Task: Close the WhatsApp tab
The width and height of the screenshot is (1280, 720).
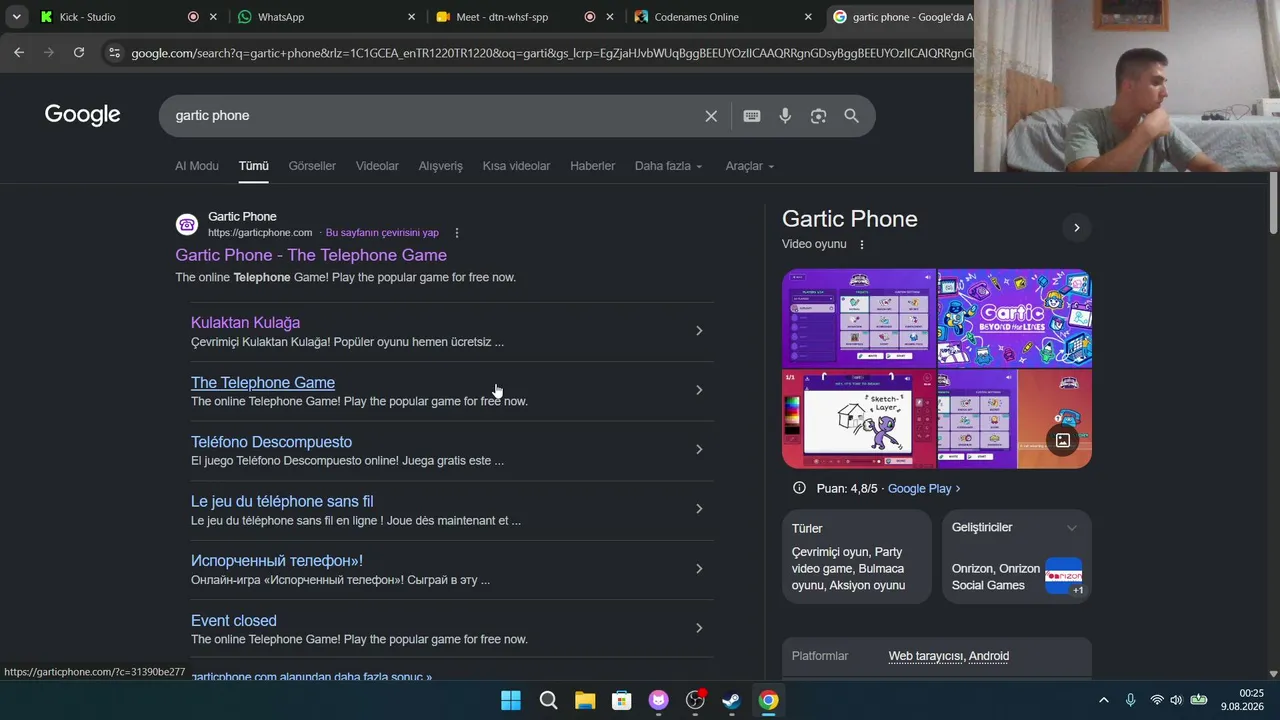Action: [411, 17]
